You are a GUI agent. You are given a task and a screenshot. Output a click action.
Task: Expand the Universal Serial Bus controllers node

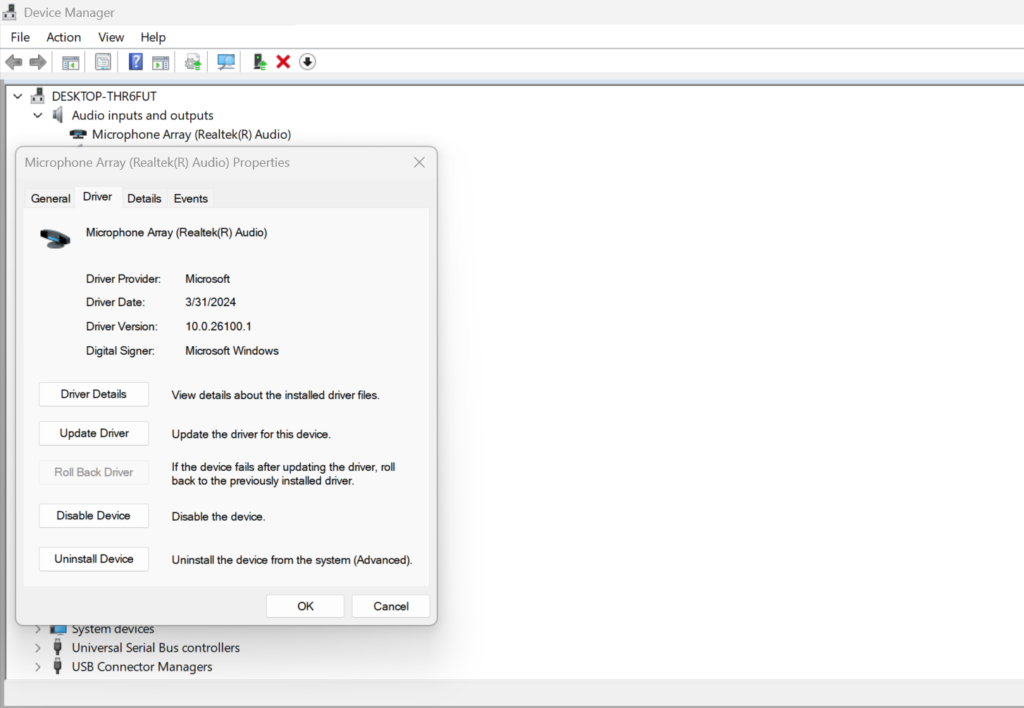point(38,648)
